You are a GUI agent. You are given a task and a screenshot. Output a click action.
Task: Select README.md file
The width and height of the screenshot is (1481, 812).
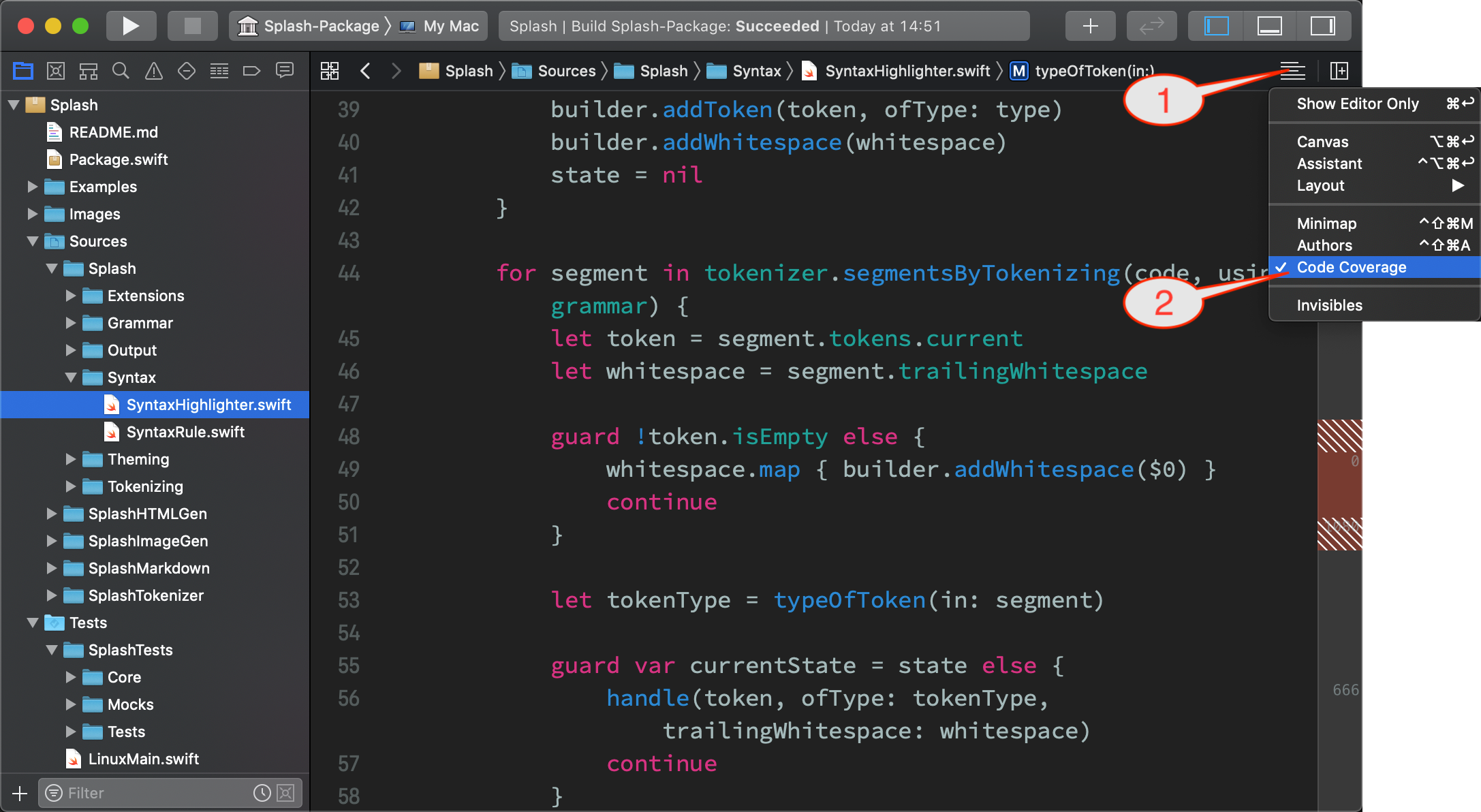(155, 132)
